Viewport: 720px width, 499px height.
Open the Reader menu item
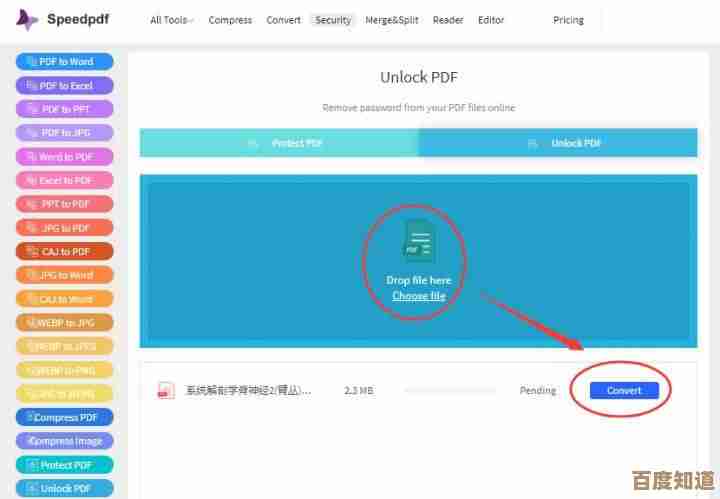tap(448, 20)
